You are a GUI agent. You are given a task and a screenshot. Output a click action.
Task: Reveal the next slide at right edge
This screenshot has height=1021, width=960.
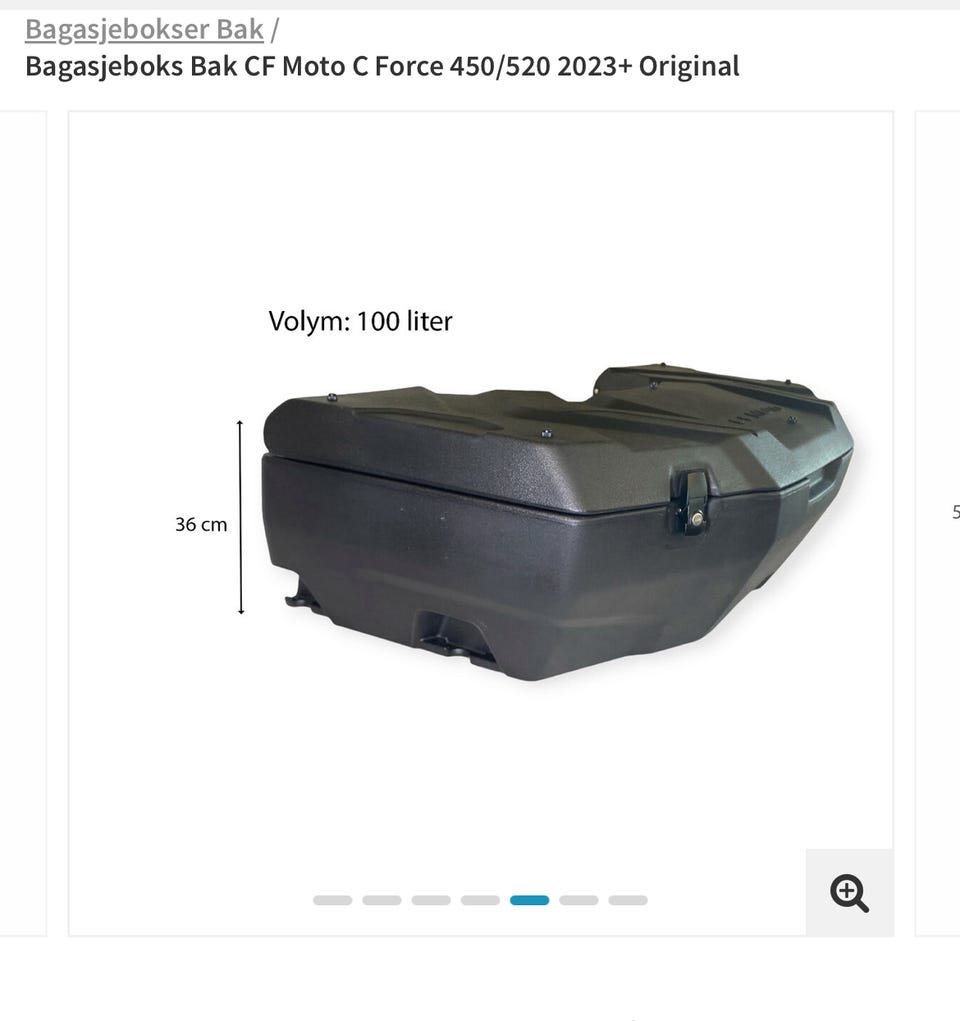pos(938,524)
